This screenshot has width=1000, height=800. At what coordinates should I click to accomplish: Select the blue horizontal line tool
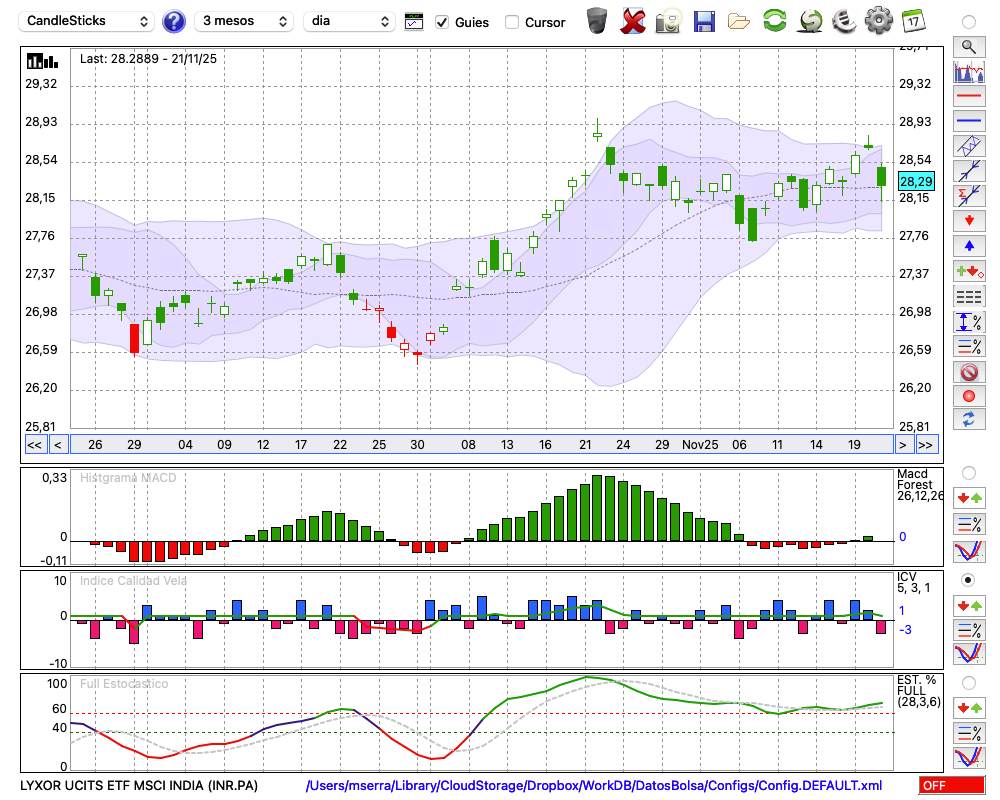pos(968,121)
